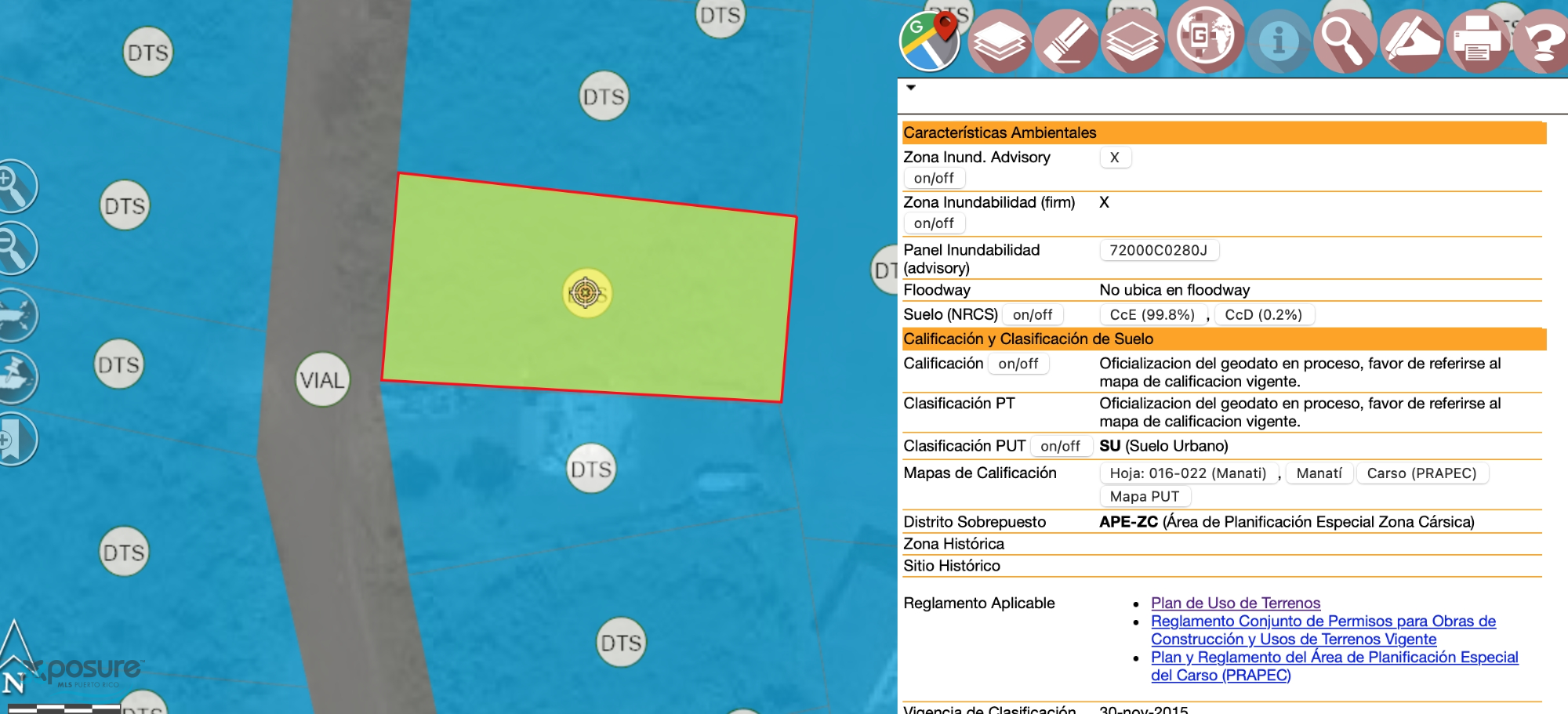The width and height of the screenshot is (1568, 714).
Task: Click the printer icon
Action: click(1477, 41)
